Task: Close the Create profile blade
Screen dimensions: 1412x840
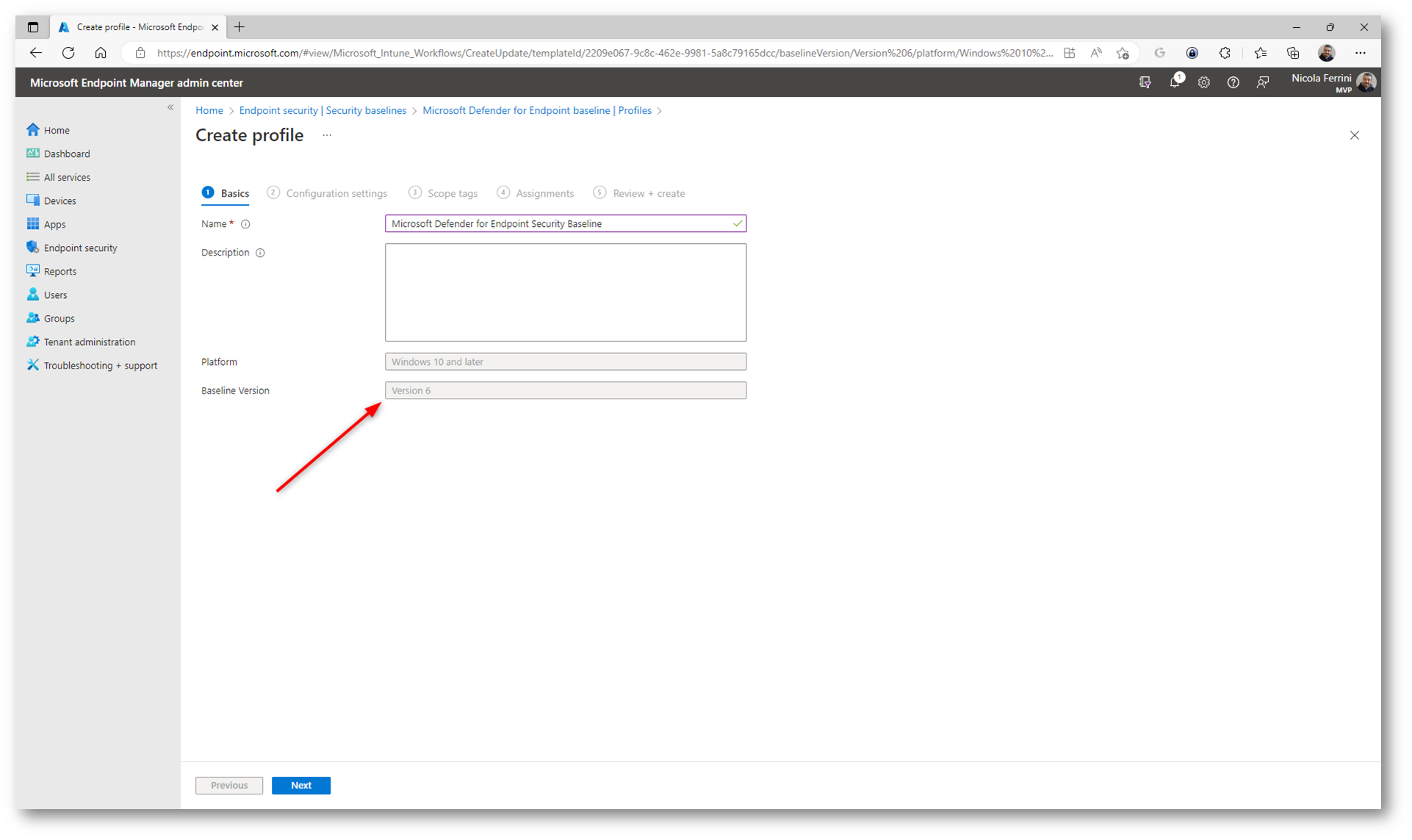Action: tap(1354, 135)
